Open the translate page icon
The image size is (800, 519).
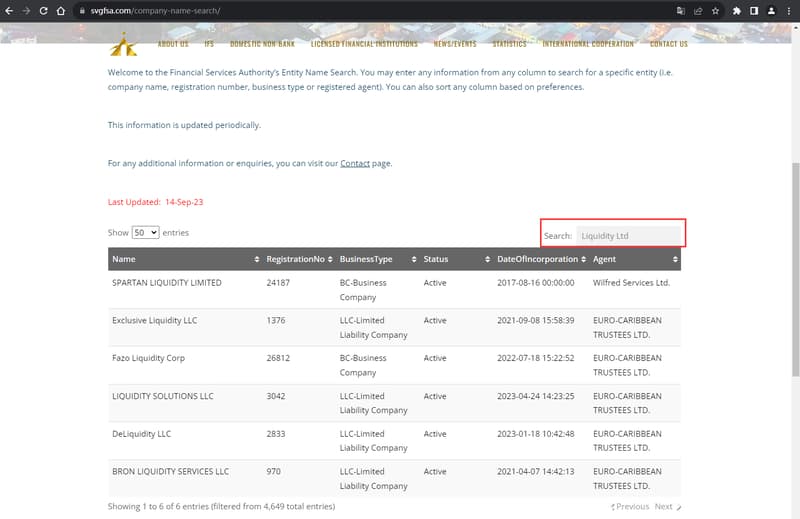coord(681,11)
